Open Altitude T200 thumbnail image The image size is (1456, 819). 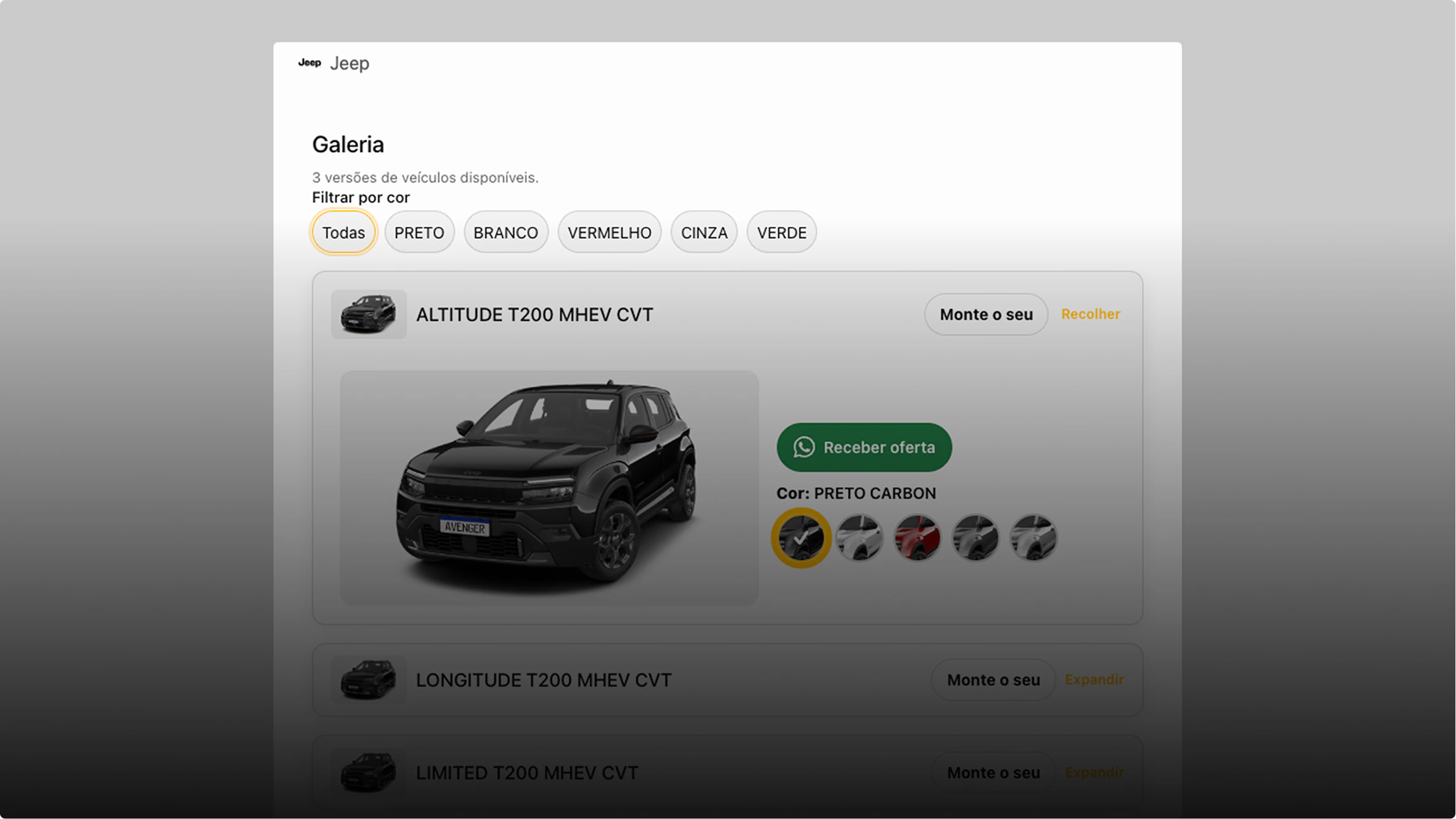click(369, 314)
